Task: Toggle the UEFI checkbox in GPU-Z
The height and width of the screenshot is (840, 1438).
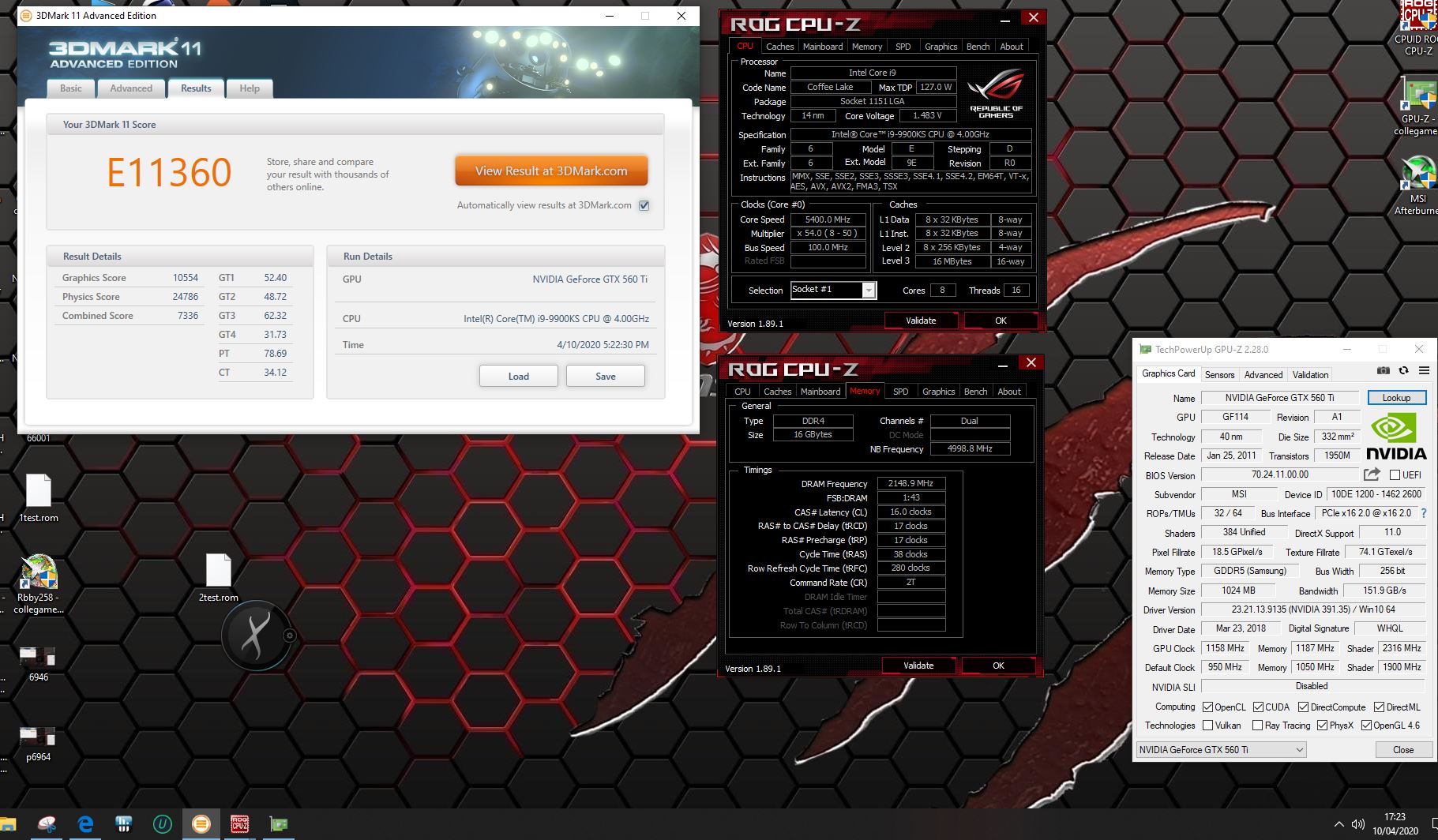Action: 1395,474
